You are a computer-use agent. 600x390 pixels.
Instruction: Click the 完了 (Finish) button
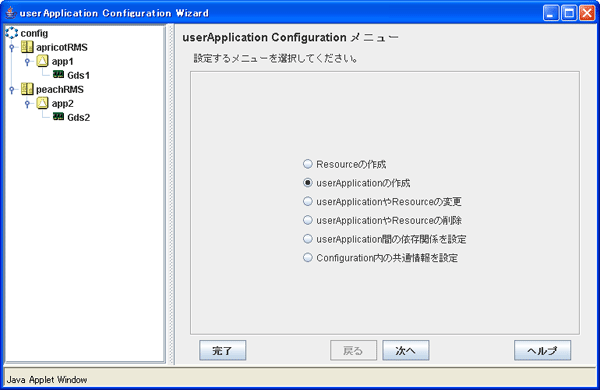[222, 350]
